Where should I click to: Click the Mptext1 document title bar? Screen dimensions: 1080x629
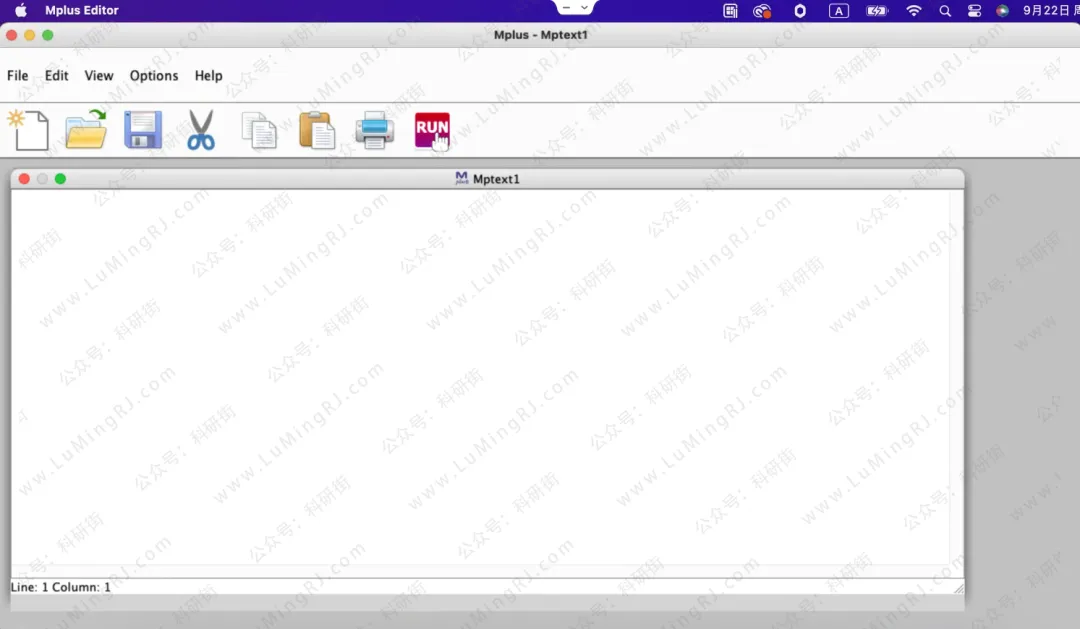click(x=488, y=178)
